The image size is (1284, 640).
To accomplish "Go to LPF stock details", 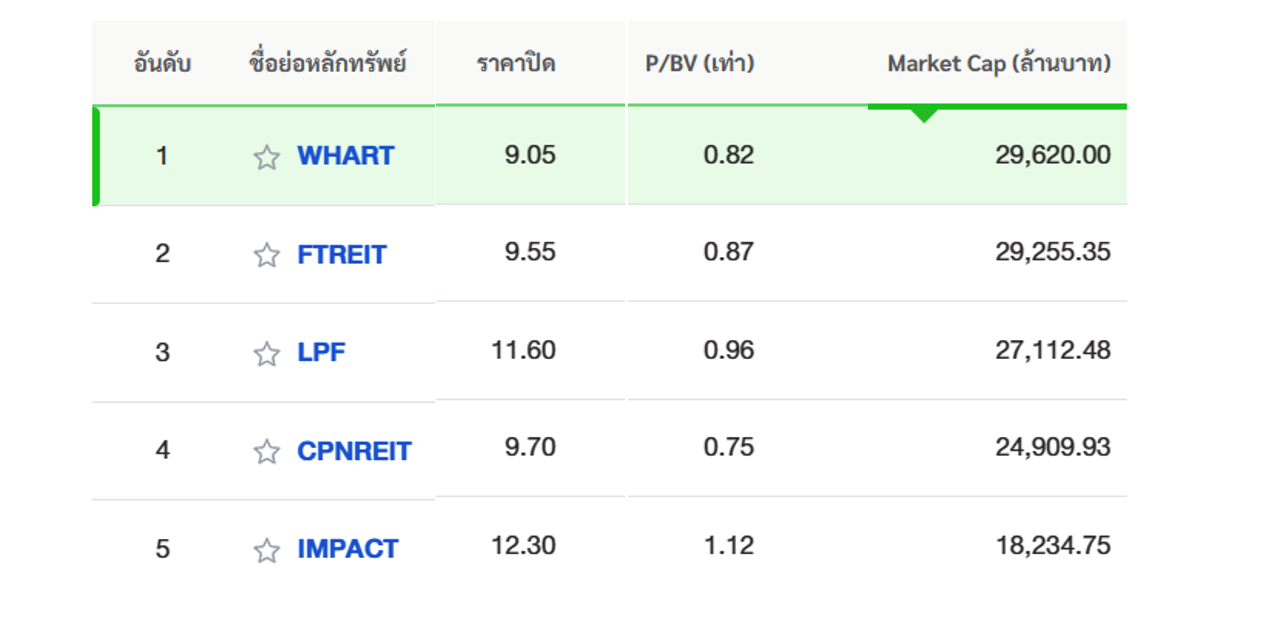I will (321, 353).
